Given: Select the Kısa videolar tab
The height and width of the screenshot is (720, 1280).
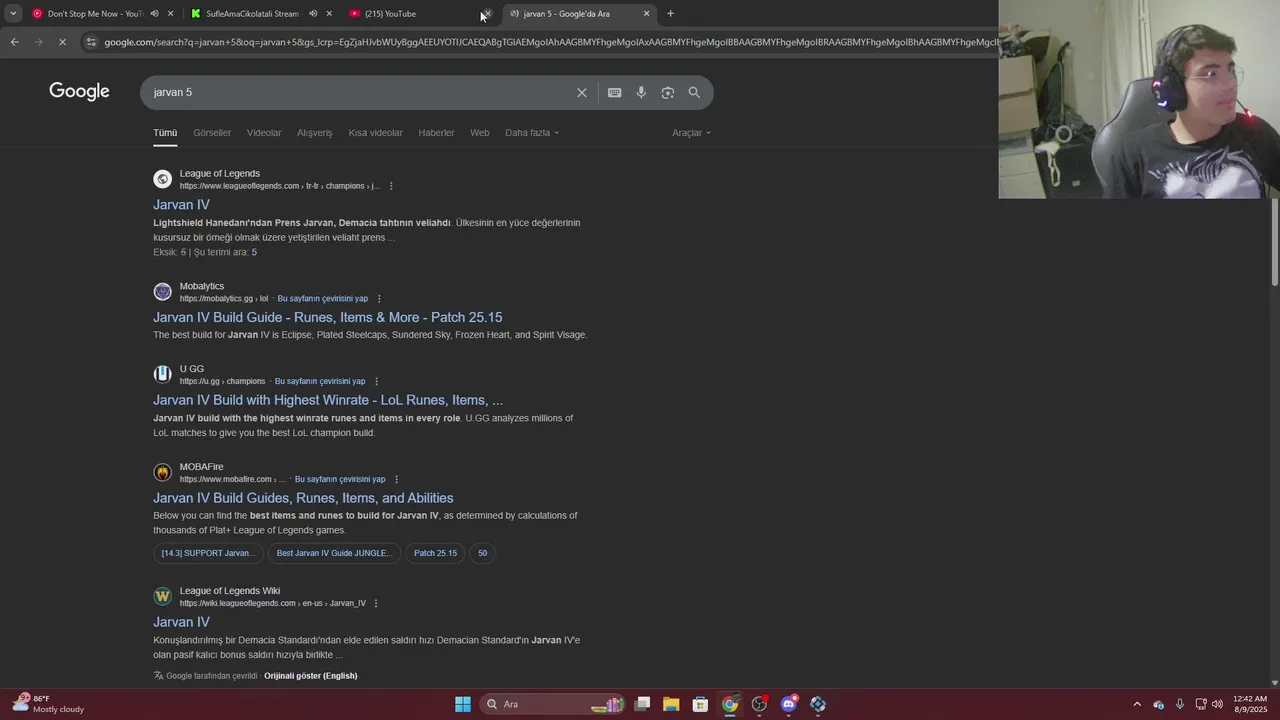Looking at the screenshot, I should [x=375, y=132].
